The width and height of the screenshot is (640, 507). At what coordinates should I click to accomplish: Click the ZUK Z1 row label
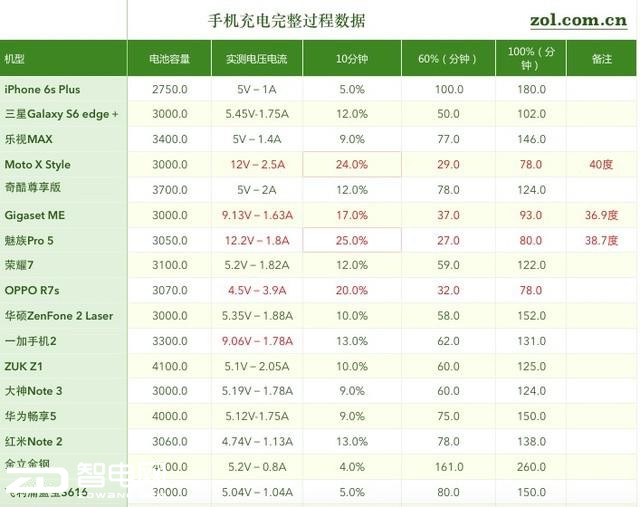pos(23,366)
